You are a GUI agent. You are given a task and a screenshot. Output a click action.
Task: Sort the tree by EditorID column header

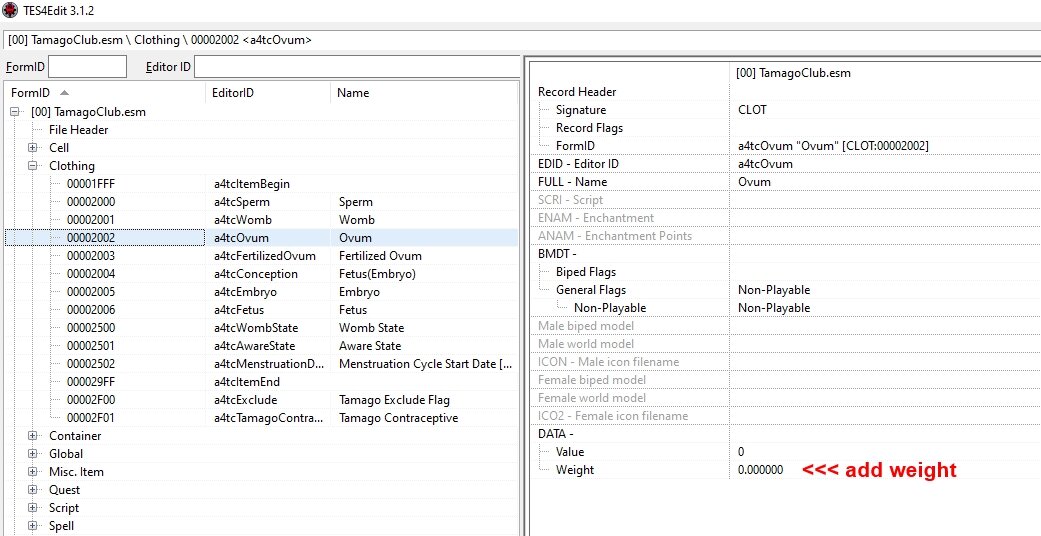pos(268,93)
